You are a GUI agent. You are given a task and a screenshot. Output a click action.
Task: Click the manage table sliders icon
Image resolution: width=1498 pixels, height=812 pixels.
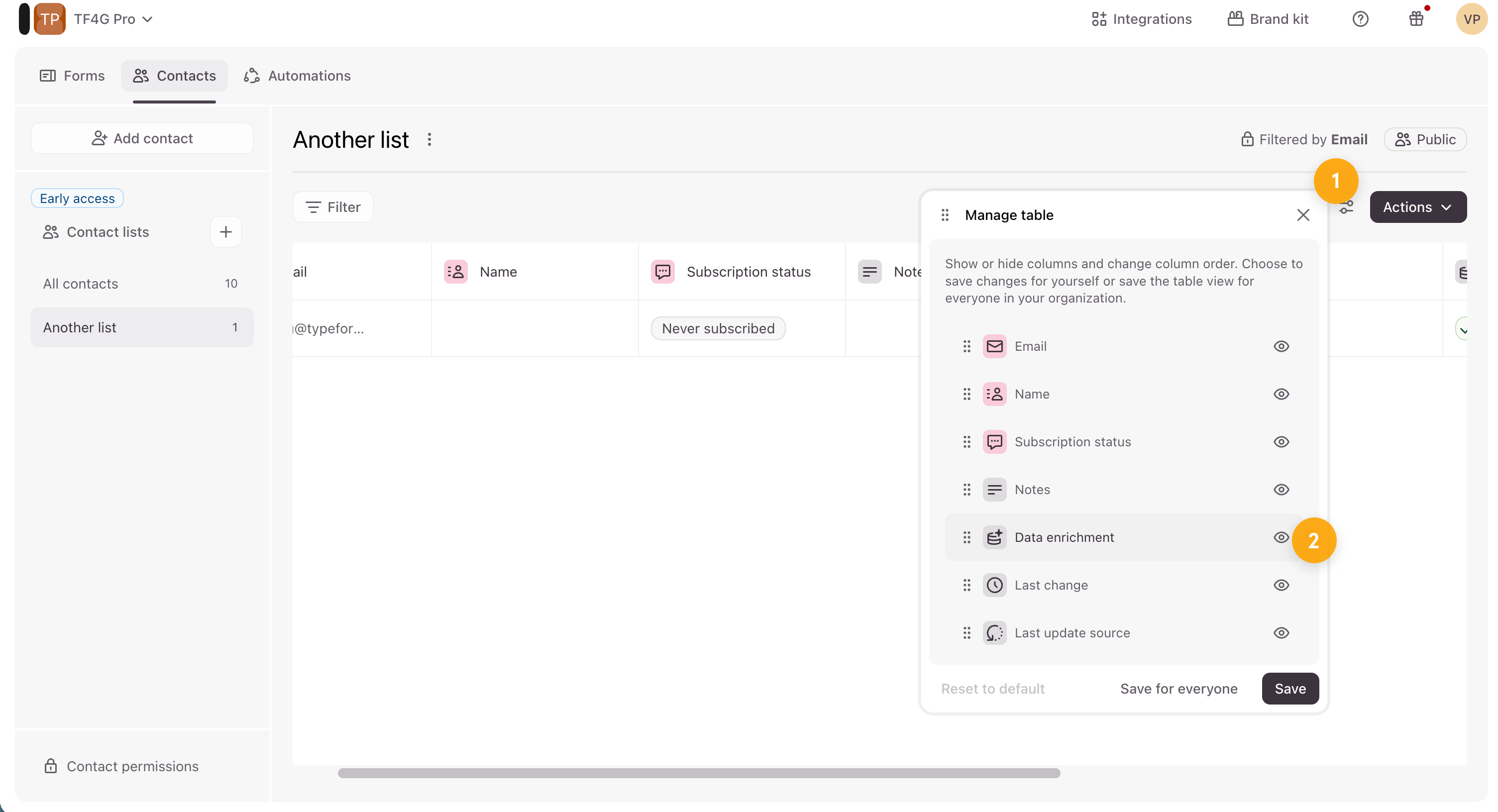pos(1347,207)
